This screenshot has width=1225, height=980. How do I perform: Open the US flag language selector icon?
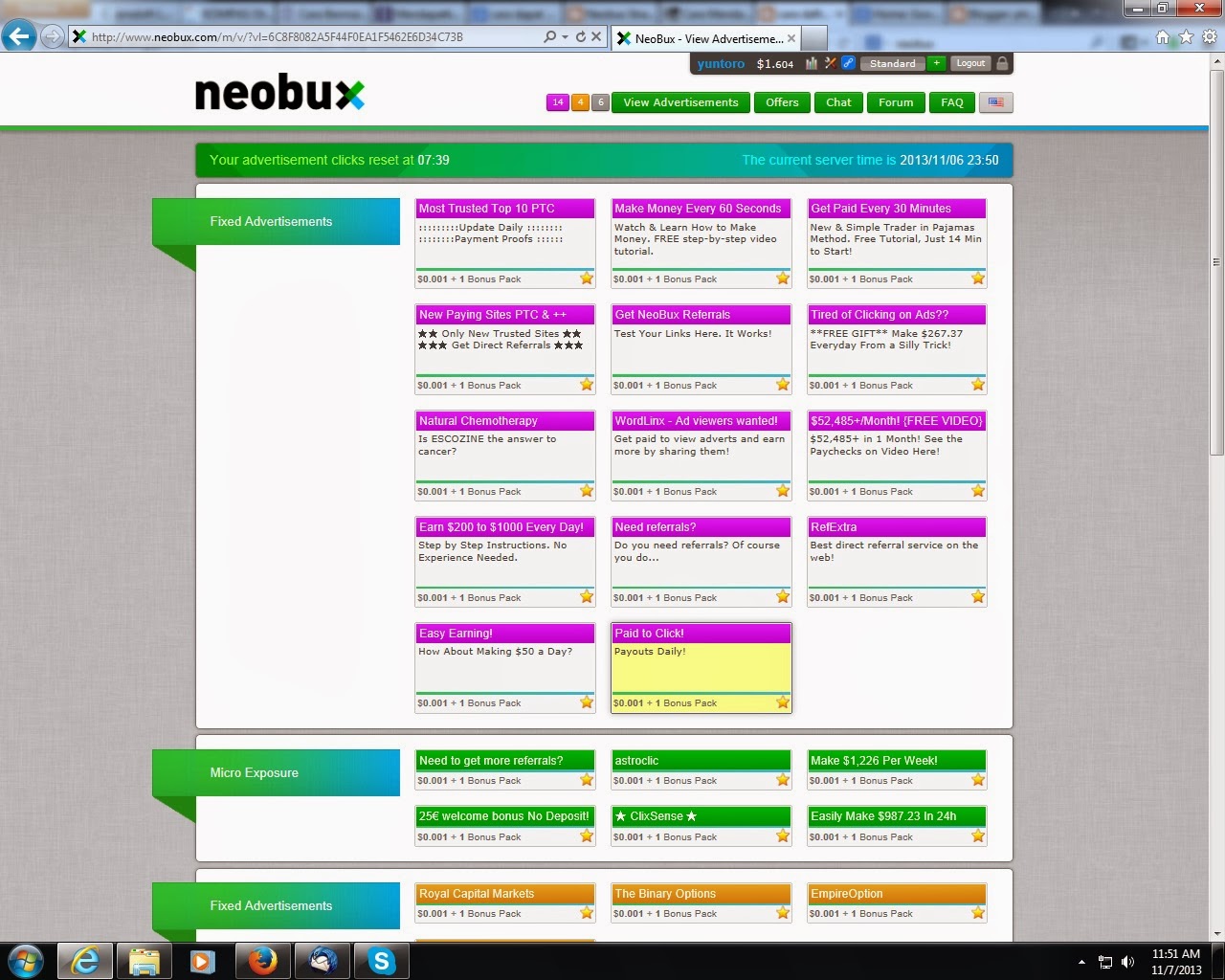coord(995,102)
